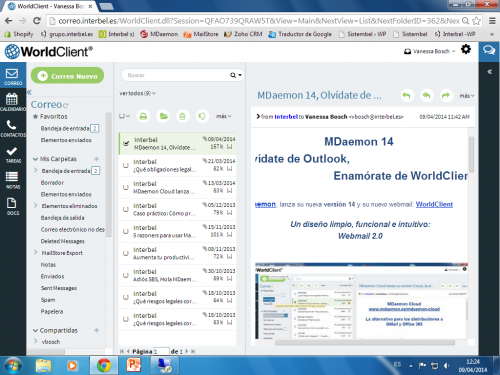The height and width of the screenshot is (375, 500).
Task: Click the reply arrow icon
Action: click(x=407, y=96)
